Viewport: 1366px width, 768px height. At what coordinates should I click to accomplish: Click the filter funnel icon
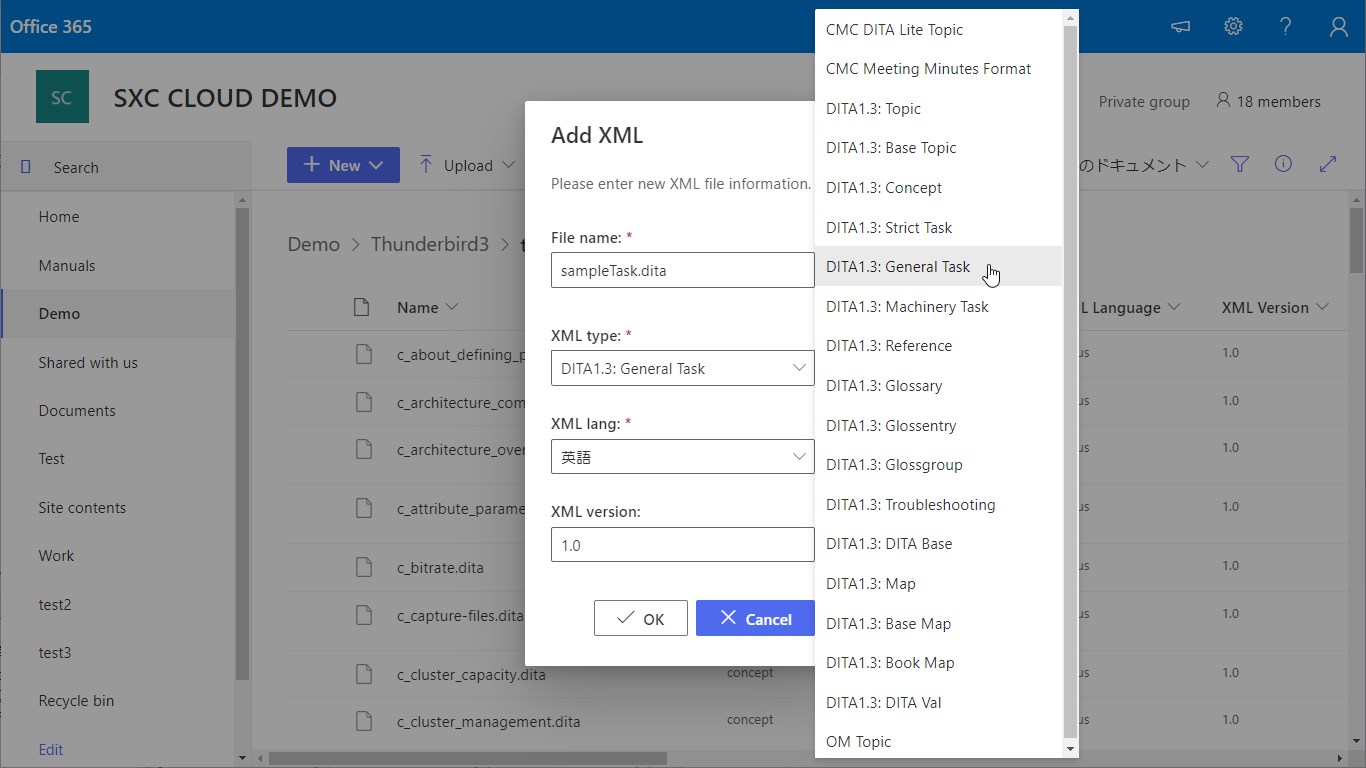pos(1240,165)
